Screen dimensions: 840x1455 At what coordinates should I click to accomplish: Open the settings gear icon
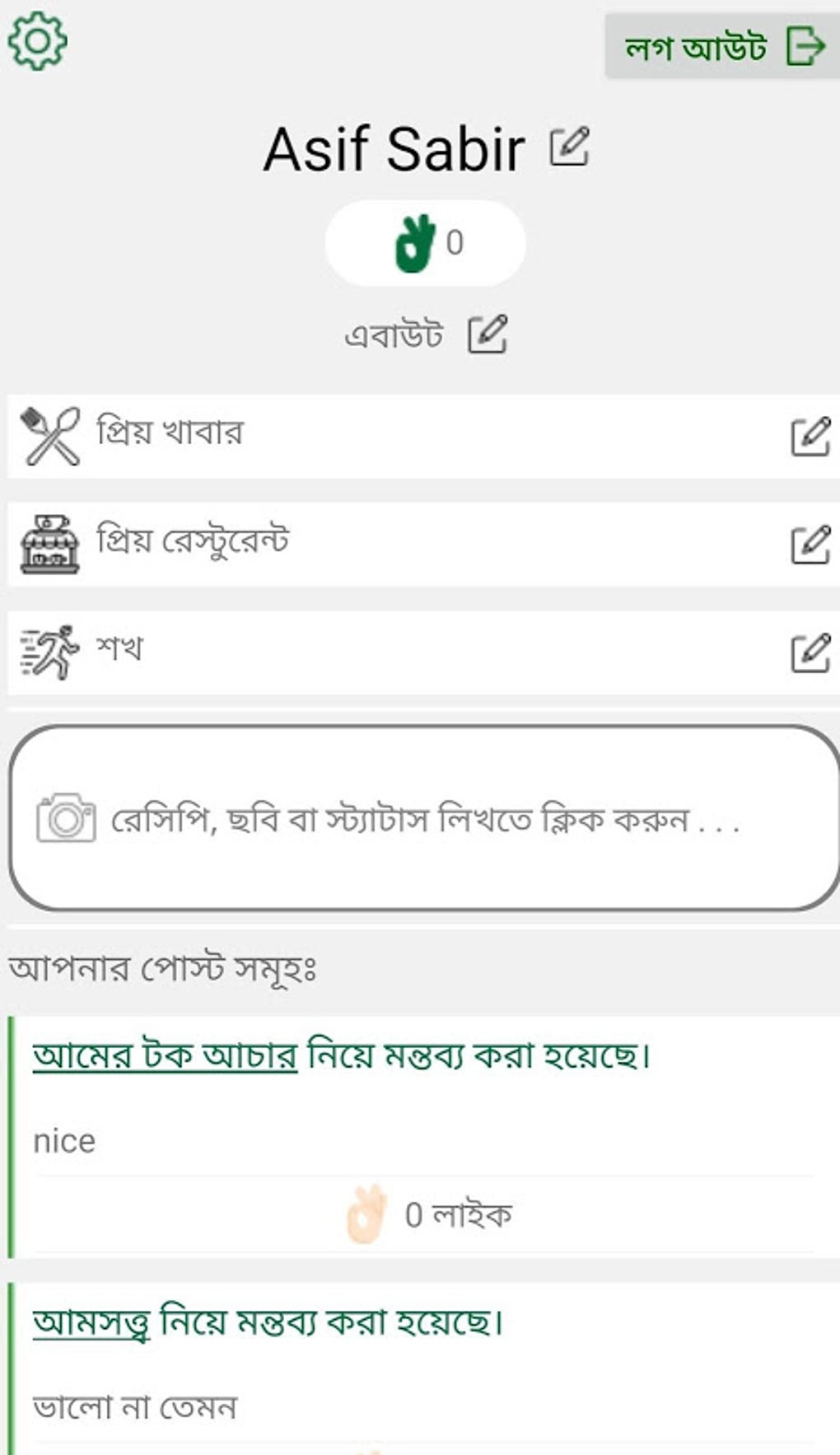(x=37, y=40)
